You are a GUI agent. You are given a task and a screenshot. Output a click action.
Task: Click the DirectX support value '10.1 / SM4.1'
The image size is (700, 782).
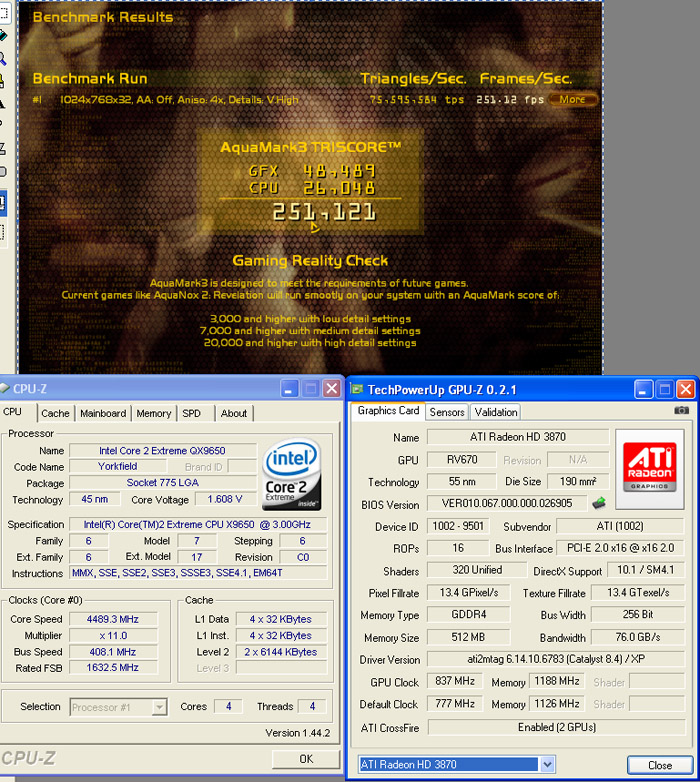646,570
